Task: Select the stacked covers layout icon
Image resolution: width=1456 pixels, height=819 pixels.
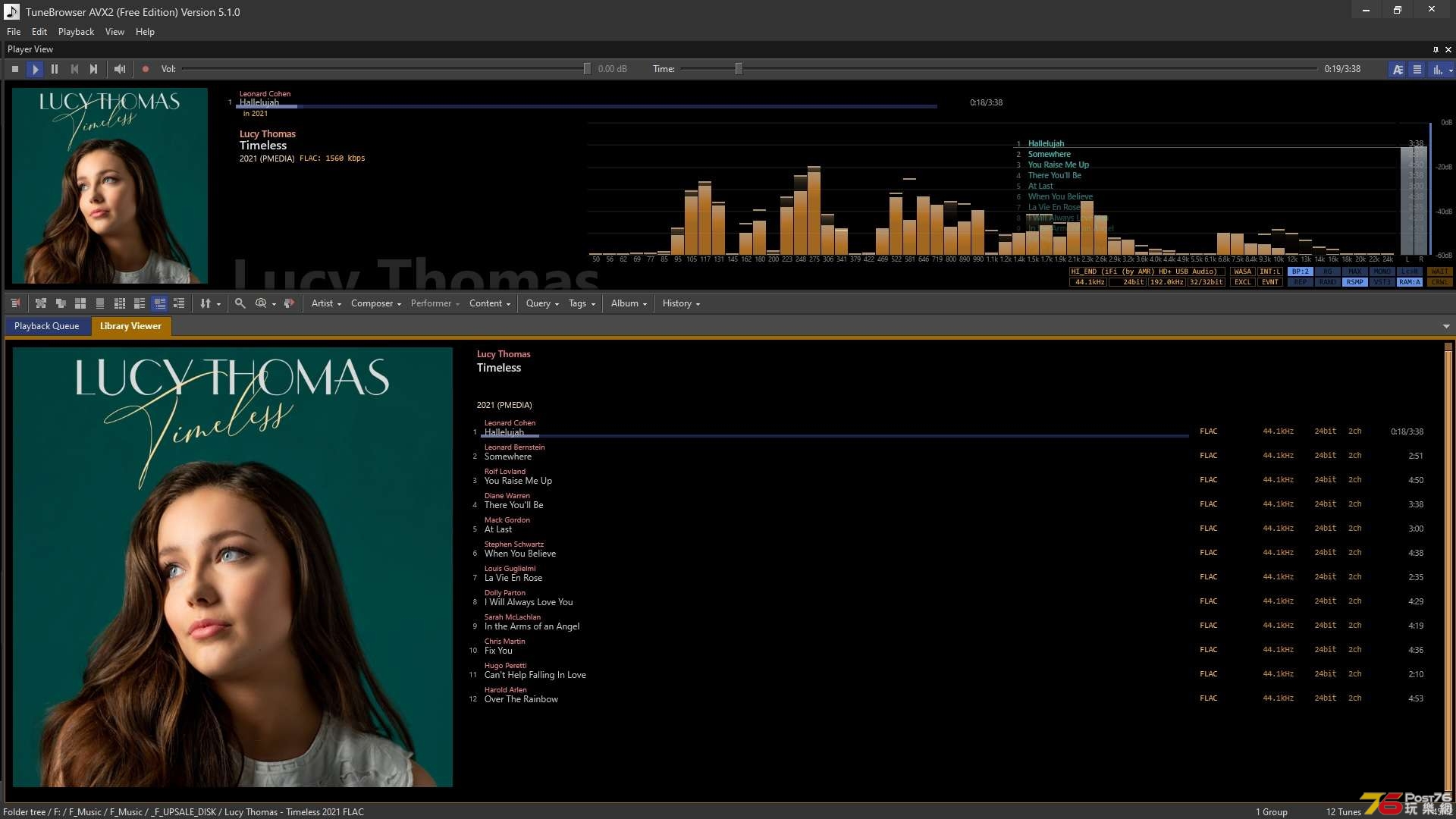Action: click(61, 303)
